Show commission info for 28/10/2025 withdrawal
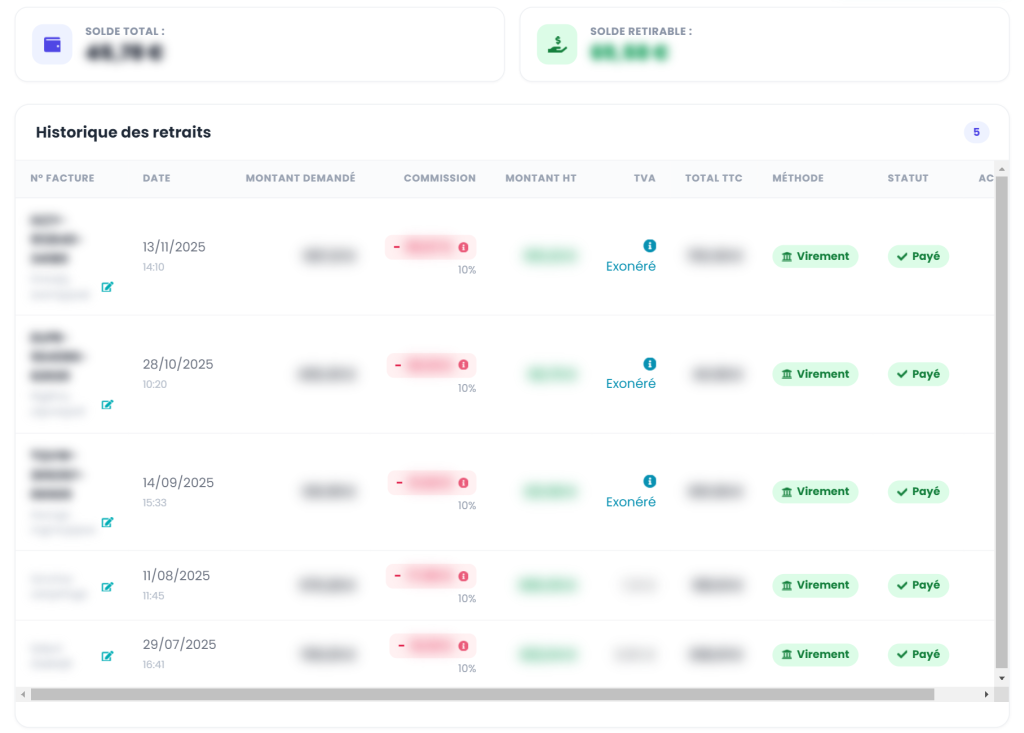The width and height of the screenshot is (1024, 733). (463, 365)
